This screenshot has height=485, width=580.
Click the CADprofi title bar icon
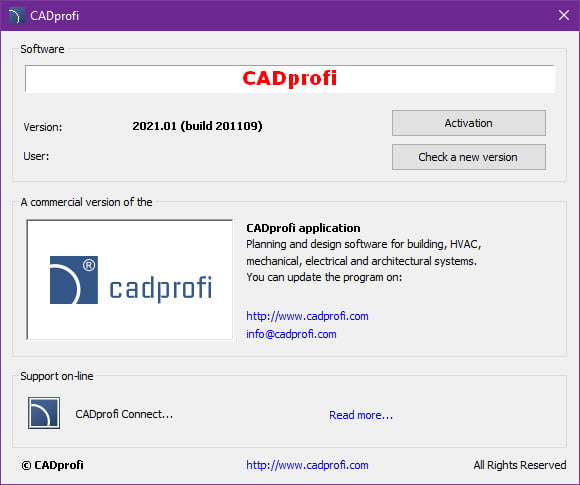tap(16, 16)
